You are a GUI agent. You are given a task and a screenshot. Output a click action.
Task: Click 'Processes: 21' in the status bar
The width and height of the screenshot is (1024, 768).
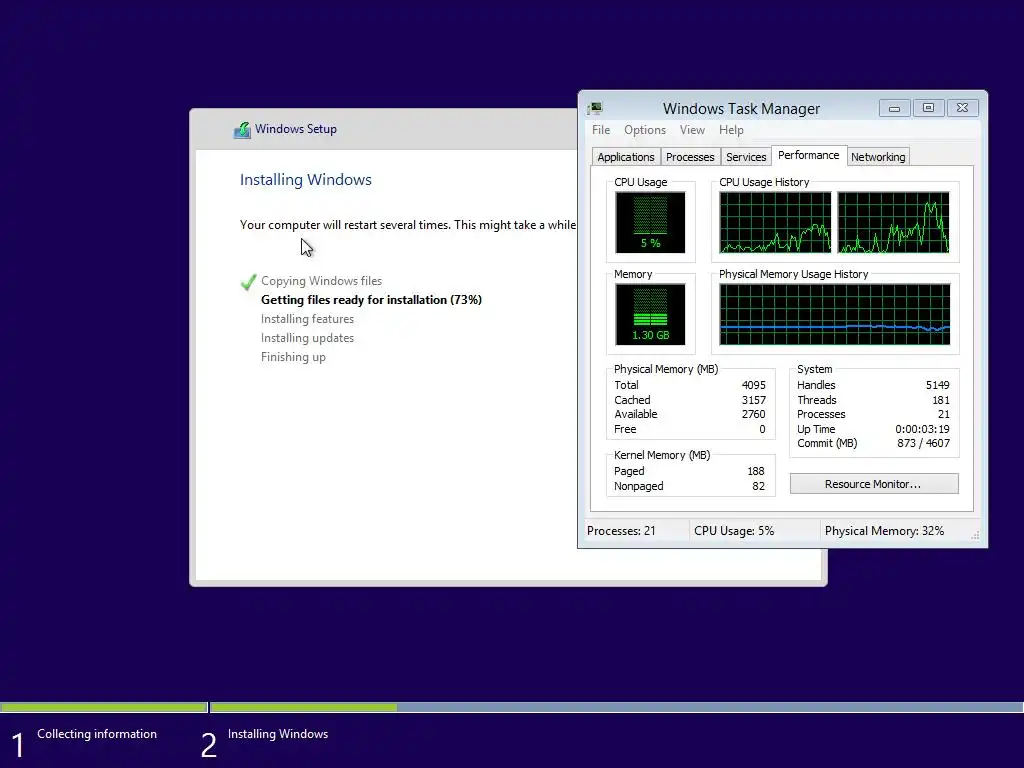621,531
